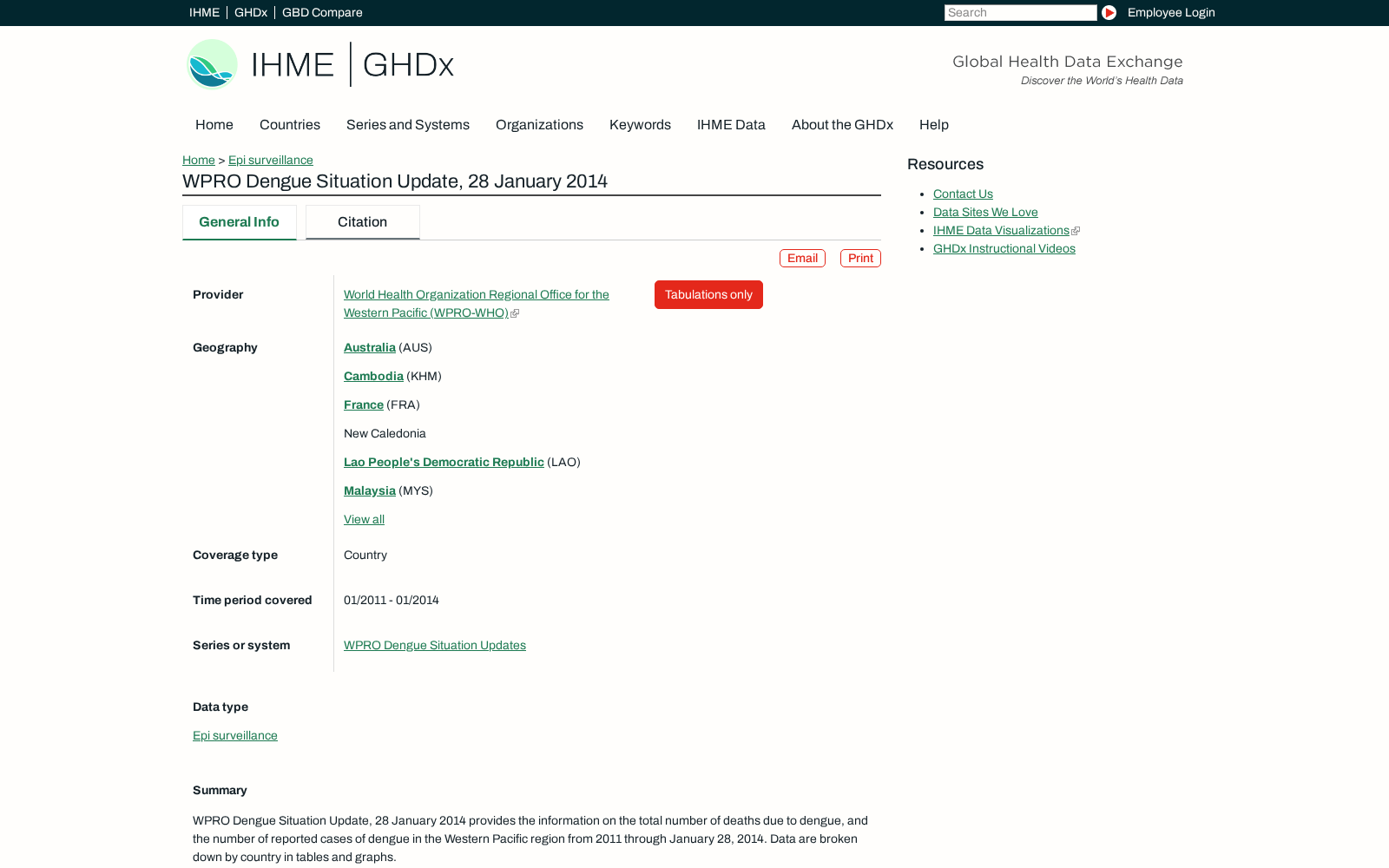Open GHDx Instructional Videos link

coord(1004,248)
